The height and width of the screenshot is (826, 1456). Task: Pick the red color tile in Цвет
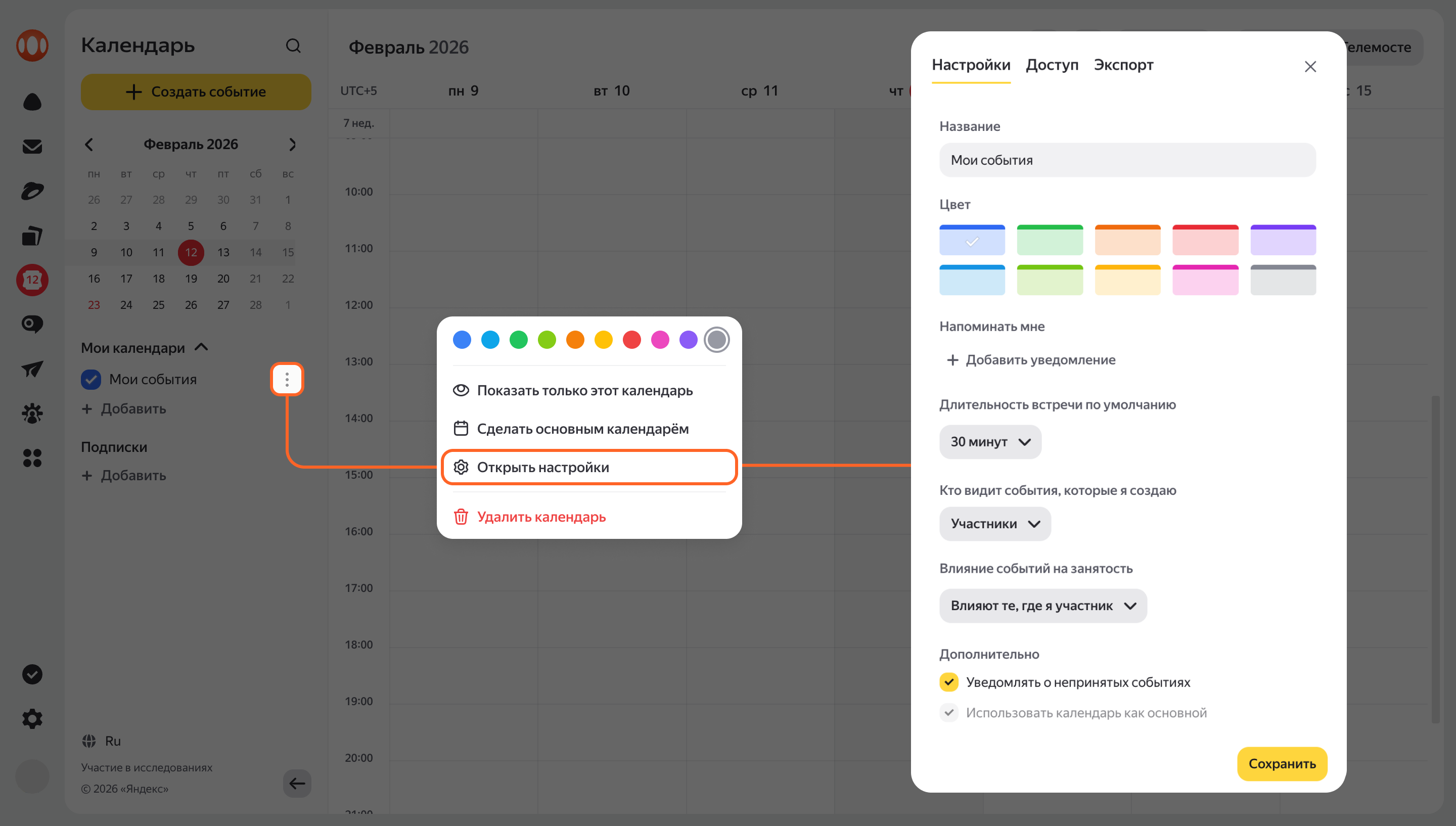[x=1205, y=240]
